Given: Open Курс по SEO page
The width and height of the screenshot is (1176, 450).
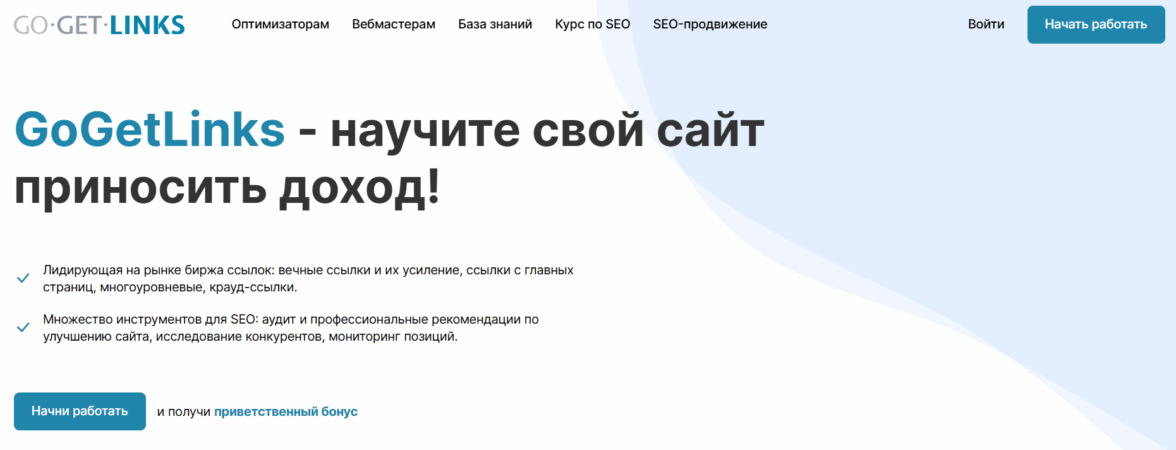Looking at the screenshot, I should pos(592,24).
